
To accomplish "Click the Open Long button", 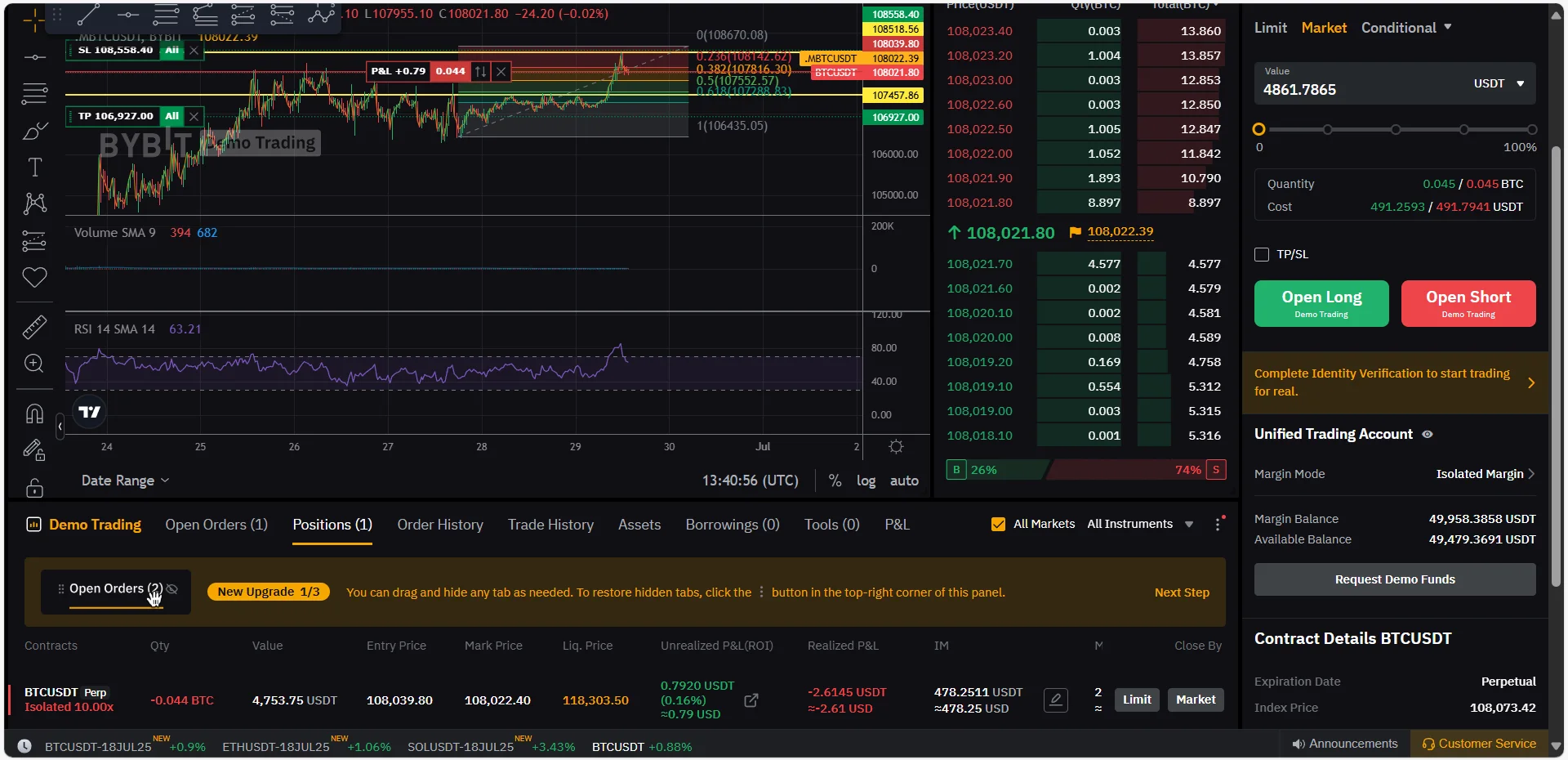I will (1321, 303).
